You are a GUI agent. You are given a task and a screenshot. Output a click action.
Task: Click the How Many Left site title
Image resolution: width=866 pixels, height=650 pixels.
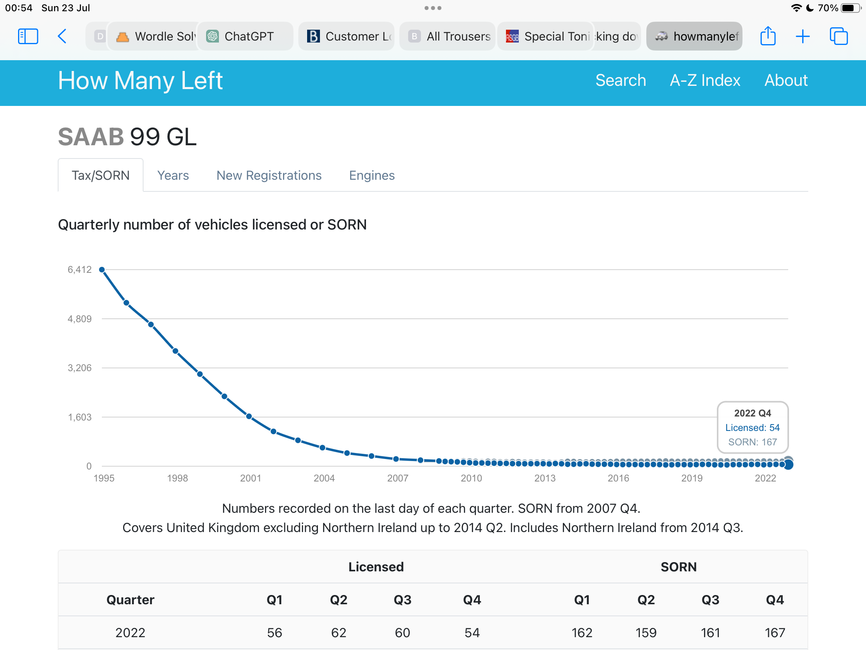140,81
